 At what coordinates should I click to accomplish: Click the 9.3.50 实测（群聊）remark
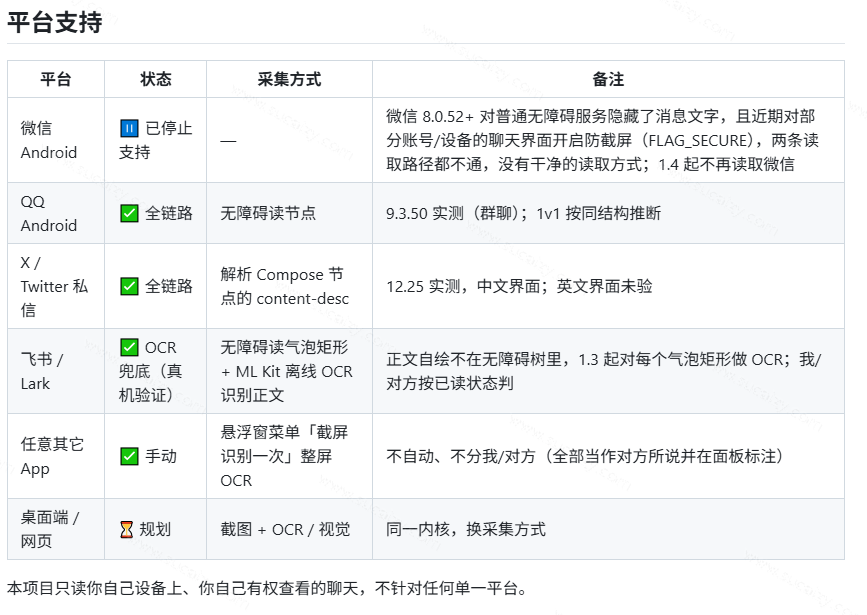click(523, 213)
